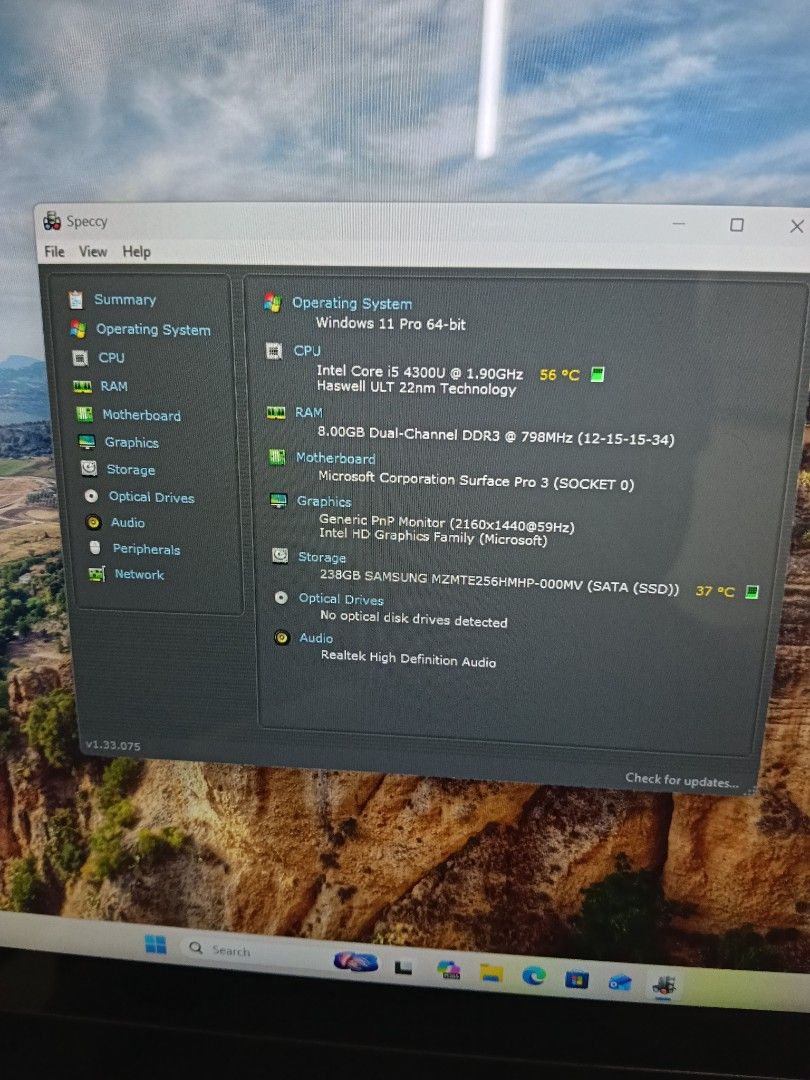Click the CPU temperature 56 °C reading
The width and height of the screenshot is (810, 1080).
coord(559,375)
